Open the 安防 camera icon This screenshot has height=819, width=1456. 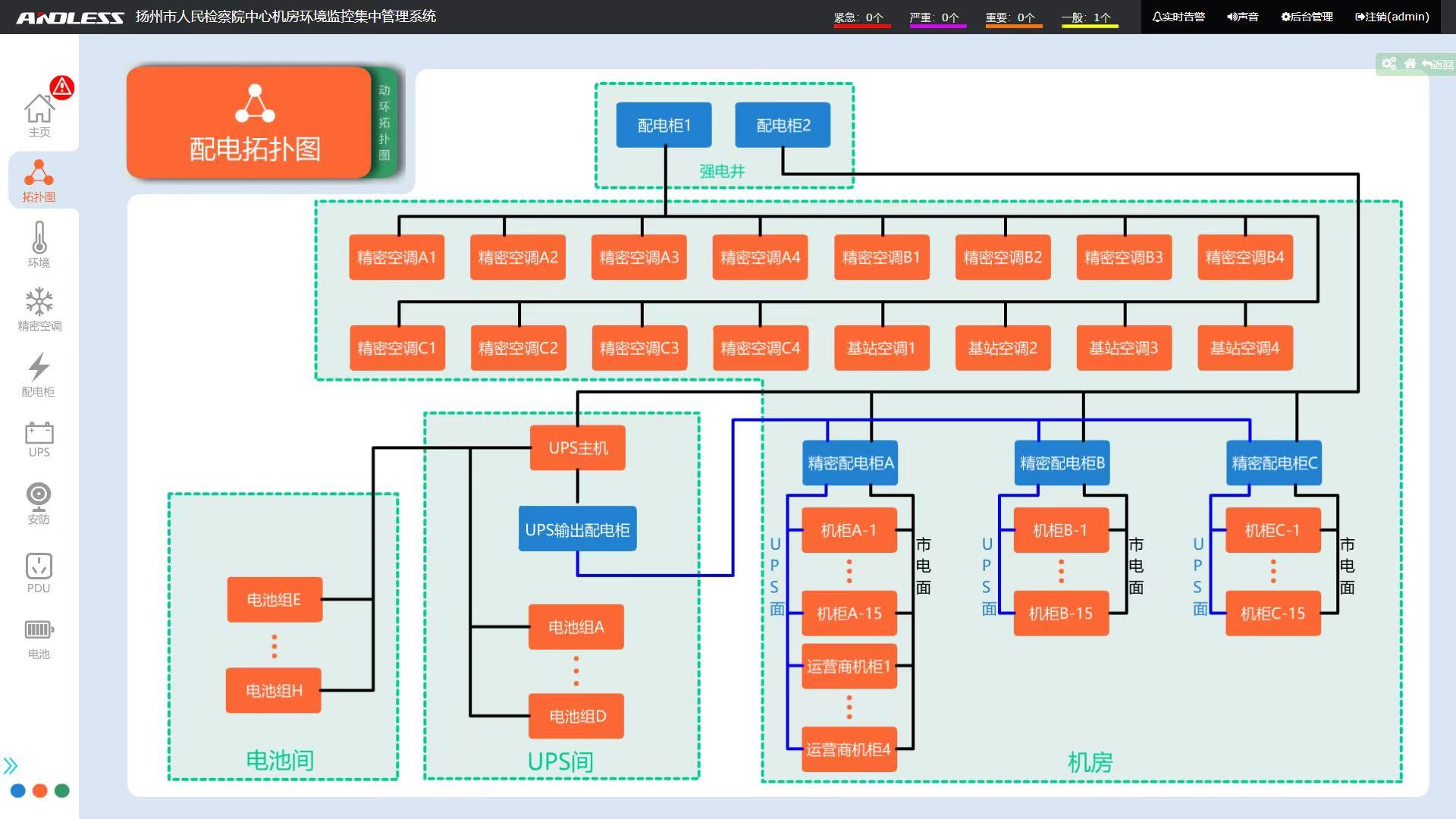click(39, 504)
